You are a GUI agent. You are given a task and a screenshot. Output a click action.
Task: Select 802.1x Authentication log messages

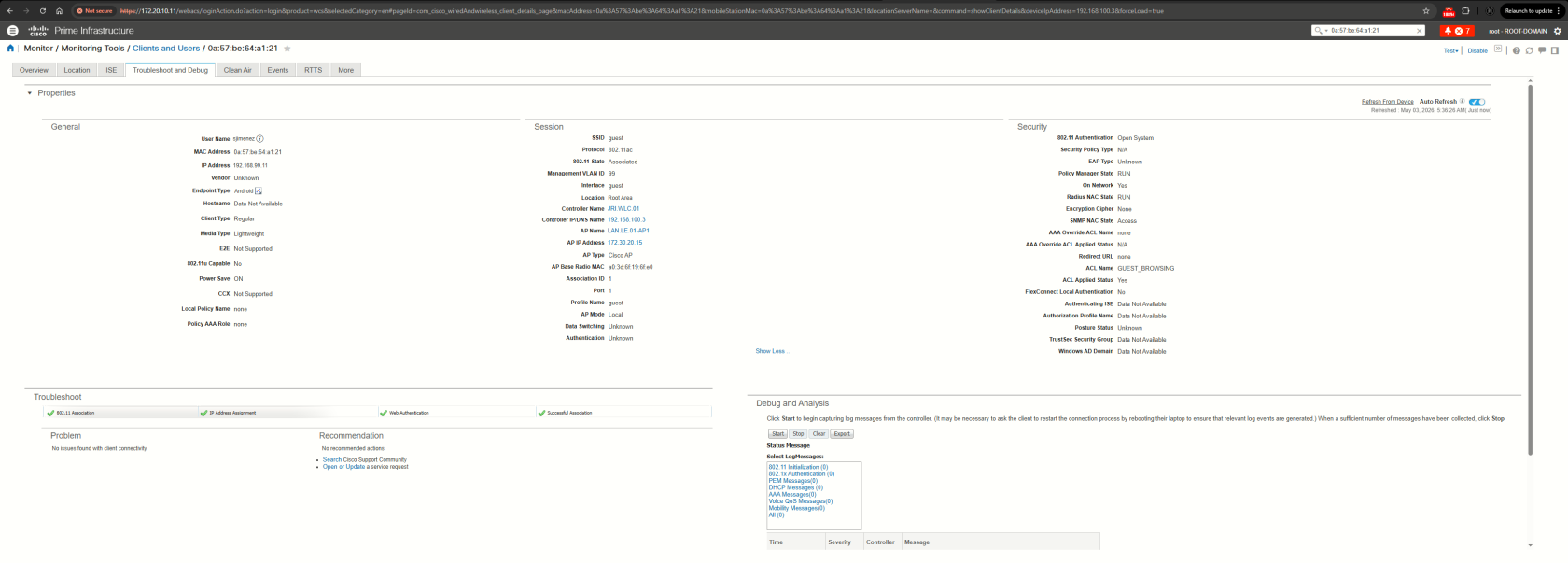(801, 473)
